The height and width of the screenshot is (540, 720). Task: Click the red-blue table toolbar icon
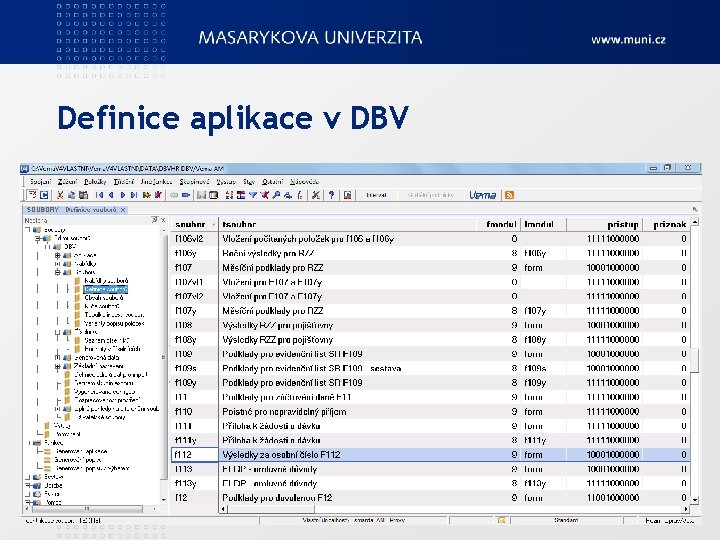241,195
